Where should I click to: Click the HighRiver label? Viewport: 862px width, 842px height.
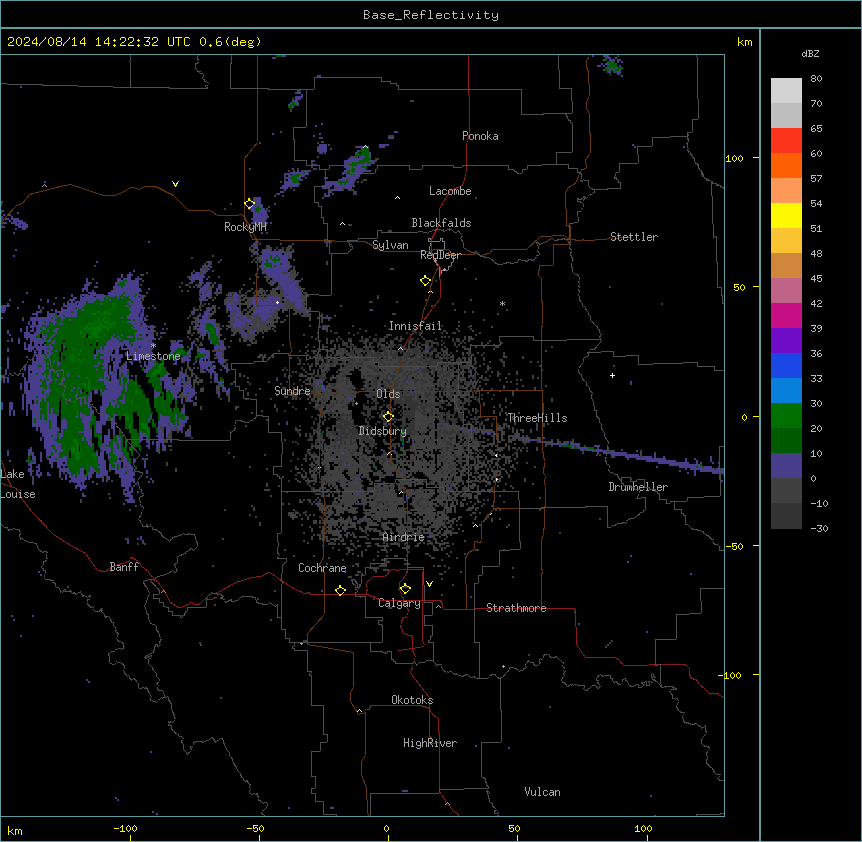pos(430,743)
